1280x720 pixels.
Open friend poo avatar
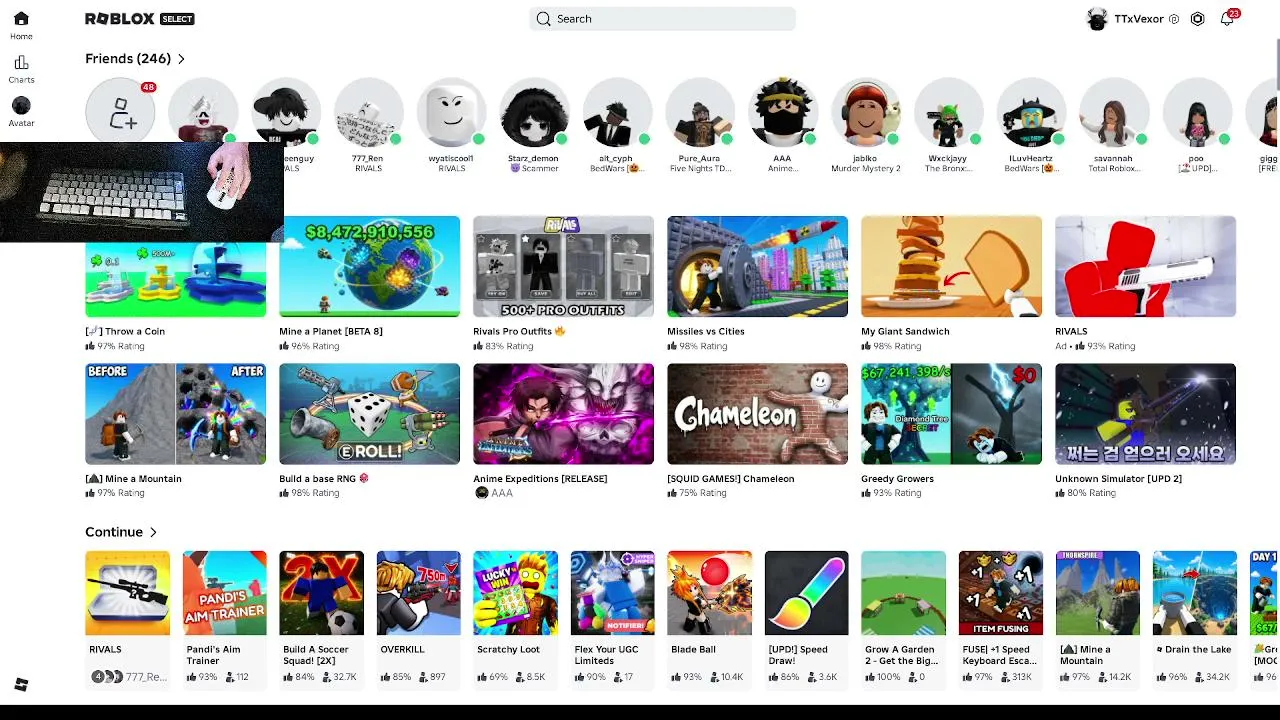click(1196, 113)
